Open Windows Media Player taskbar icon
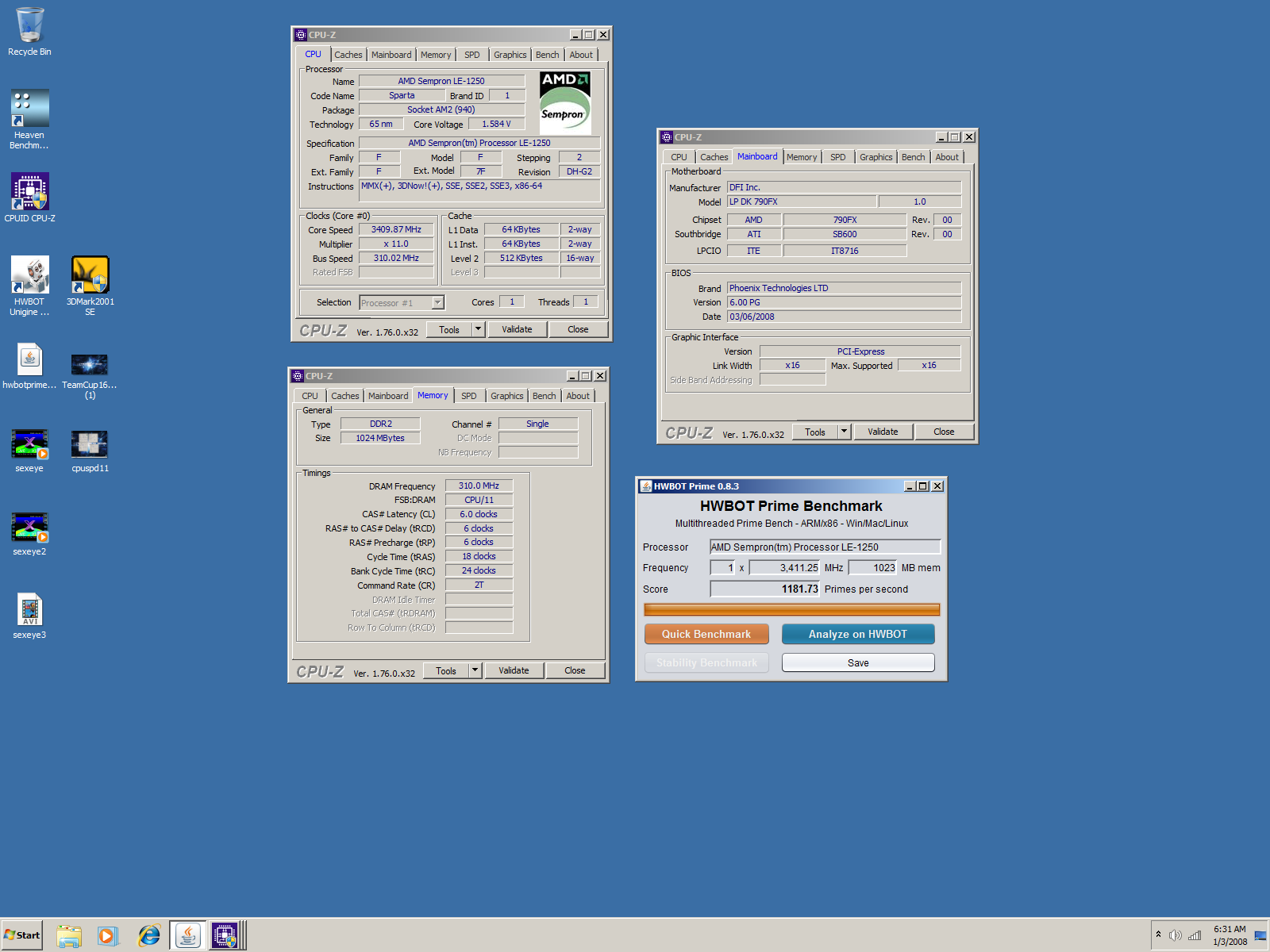 [x=107, y=936]
